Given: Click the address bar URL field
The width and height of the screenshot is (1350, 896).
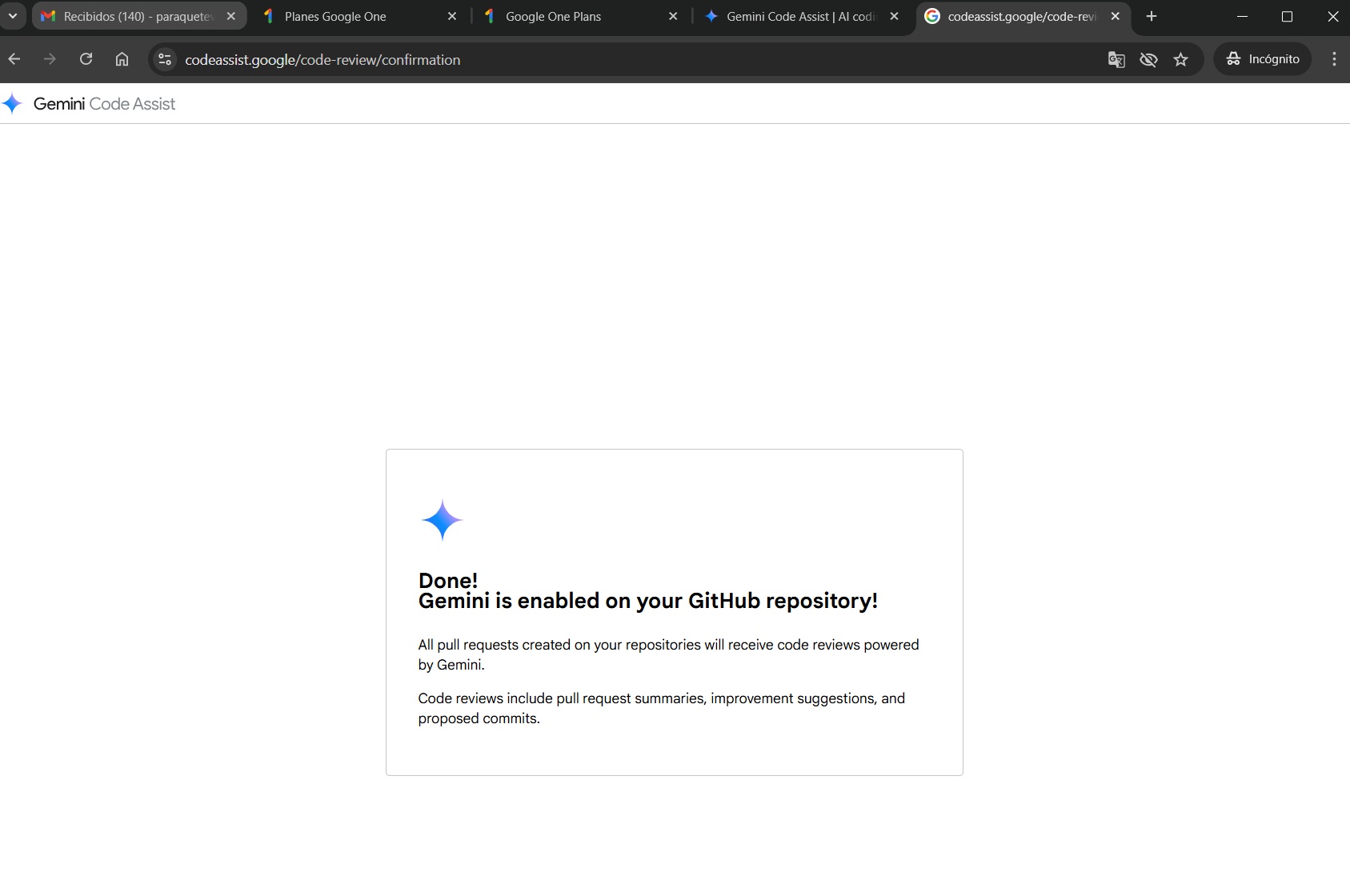Looking at the screenshot, I should (560, 60).
